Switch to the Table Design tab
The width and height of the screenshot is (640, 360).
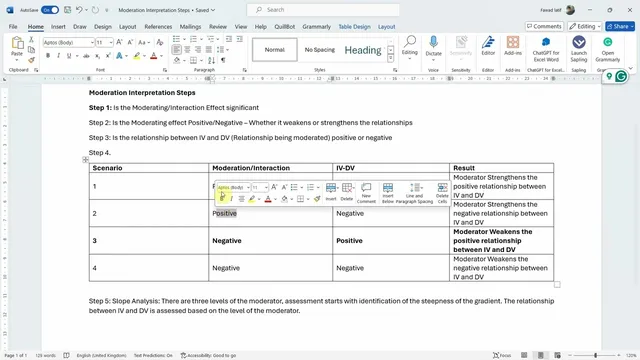coord(354,27)
